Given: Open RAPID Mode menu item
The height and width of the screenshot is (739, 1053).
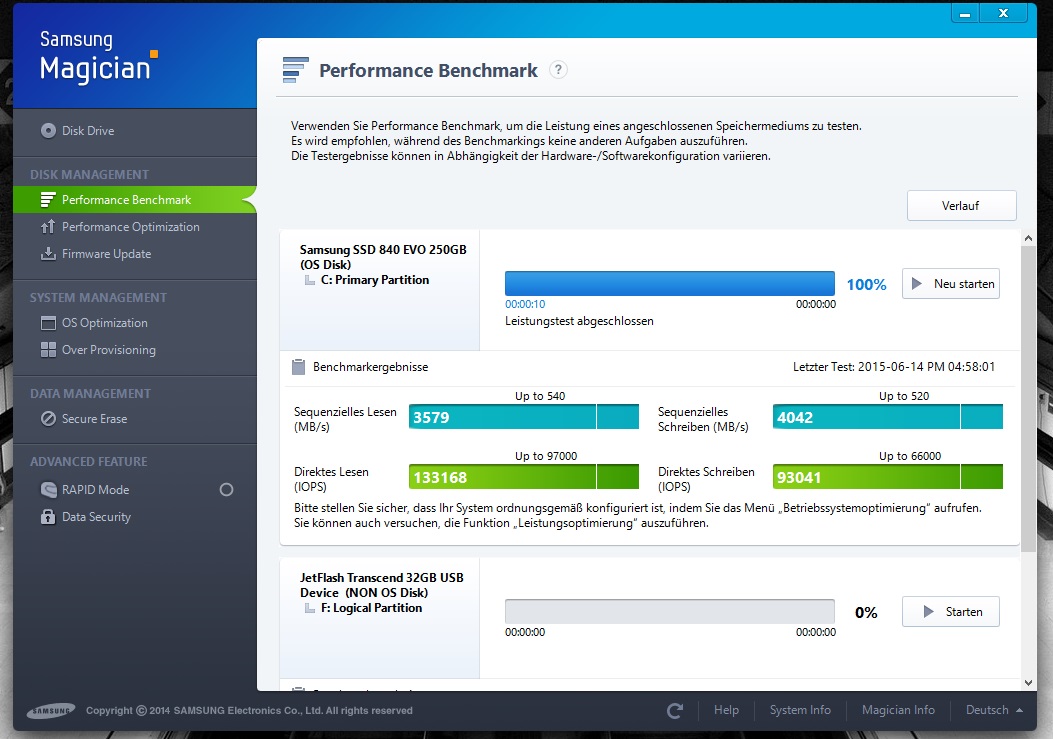Looking at the screenshot, I should tap(95, 489).
